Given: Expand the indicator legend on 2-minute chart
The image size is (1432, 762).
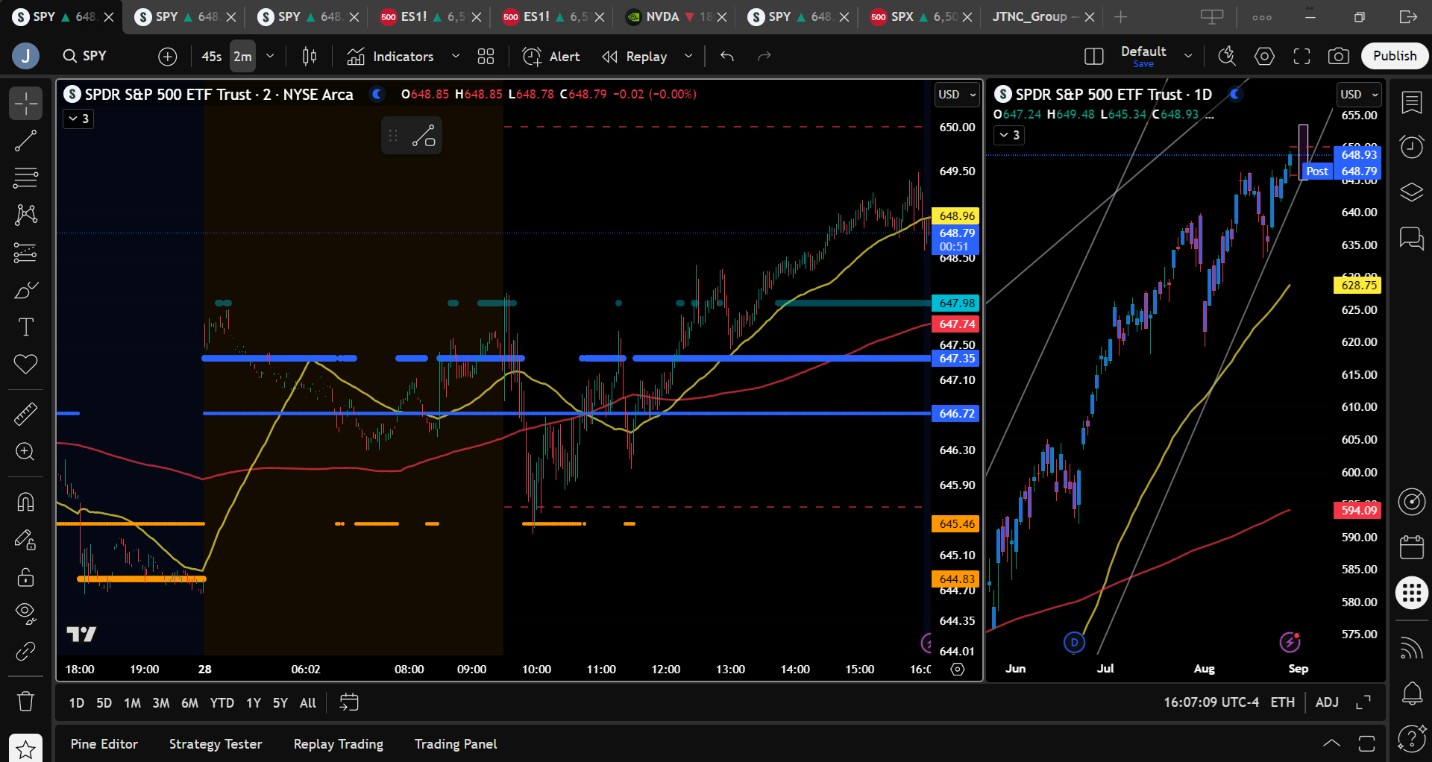Looking at the screenshot, I should (x=77, y=119).
